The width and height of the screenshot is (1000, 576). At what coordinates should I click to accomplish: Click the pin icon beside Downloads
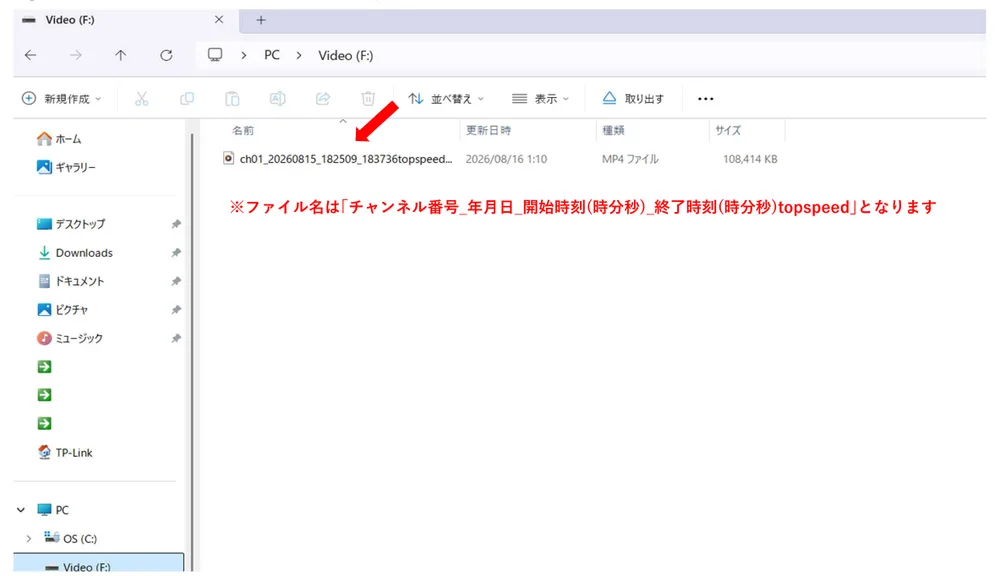[176, 253]
